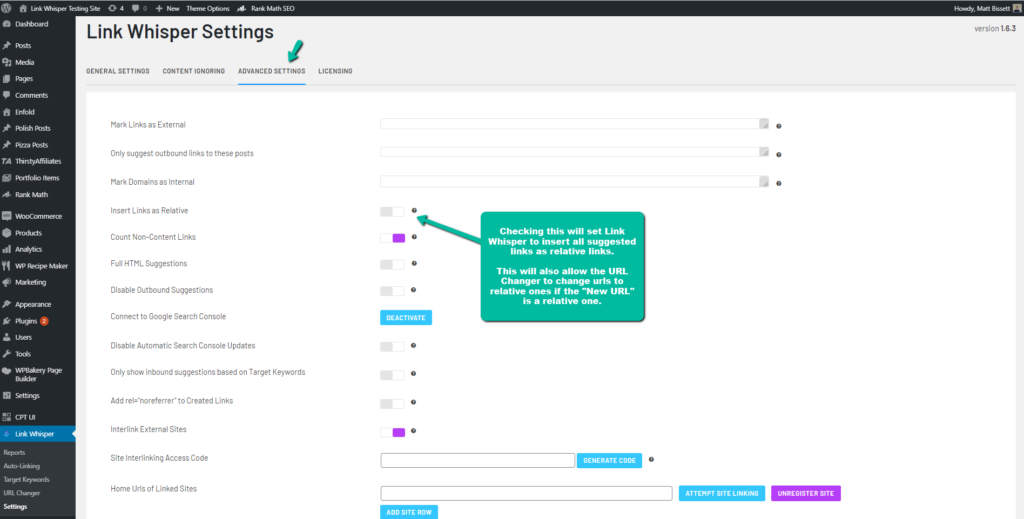Image resolution: width=1024 pixels, height=519 pixels.
Task: Click the Site Interlinking Access Code field
Action: (477, 460)
